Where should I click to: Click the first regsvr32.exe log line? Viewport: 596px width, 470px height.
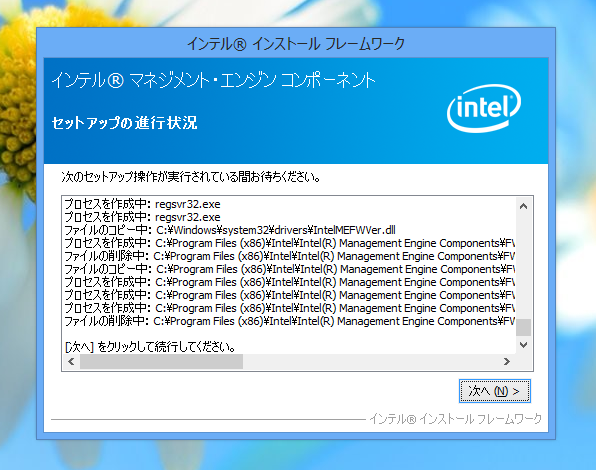point(143,204)
